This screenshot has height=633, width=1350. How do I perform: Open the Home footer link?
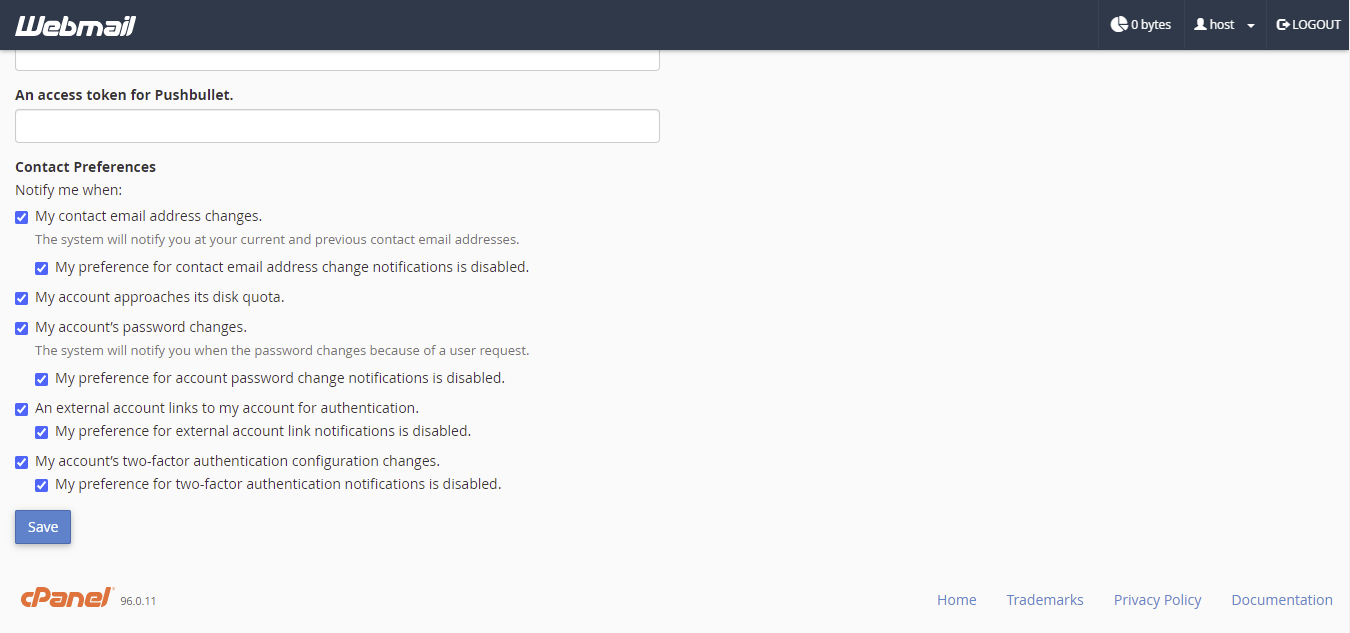point(956,600)
